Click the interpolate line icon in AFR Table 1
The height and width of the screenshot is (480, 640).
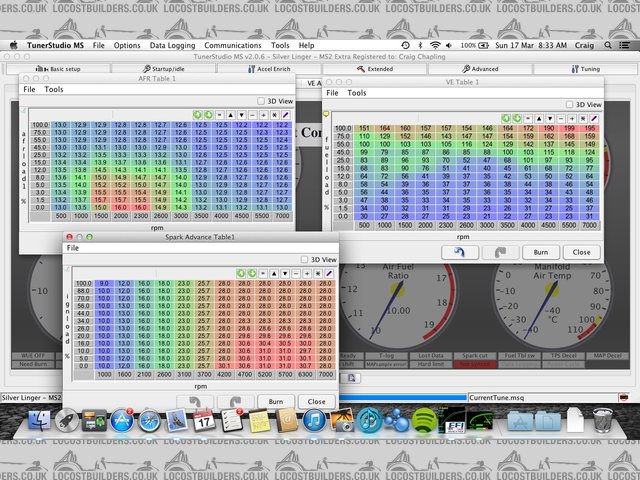pyautogui.click(x=286, y=115)
